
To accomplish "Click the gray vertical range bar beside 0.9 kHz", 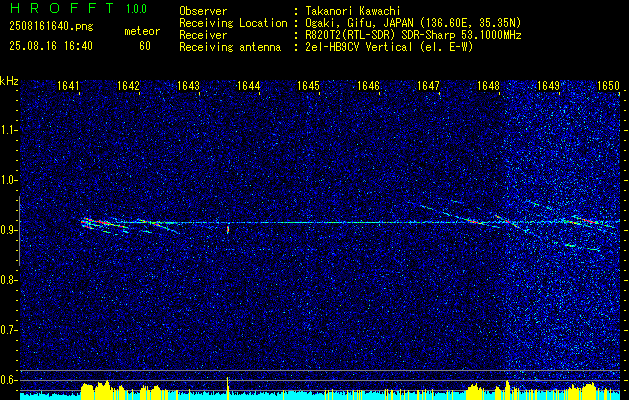I will (19, 231).
